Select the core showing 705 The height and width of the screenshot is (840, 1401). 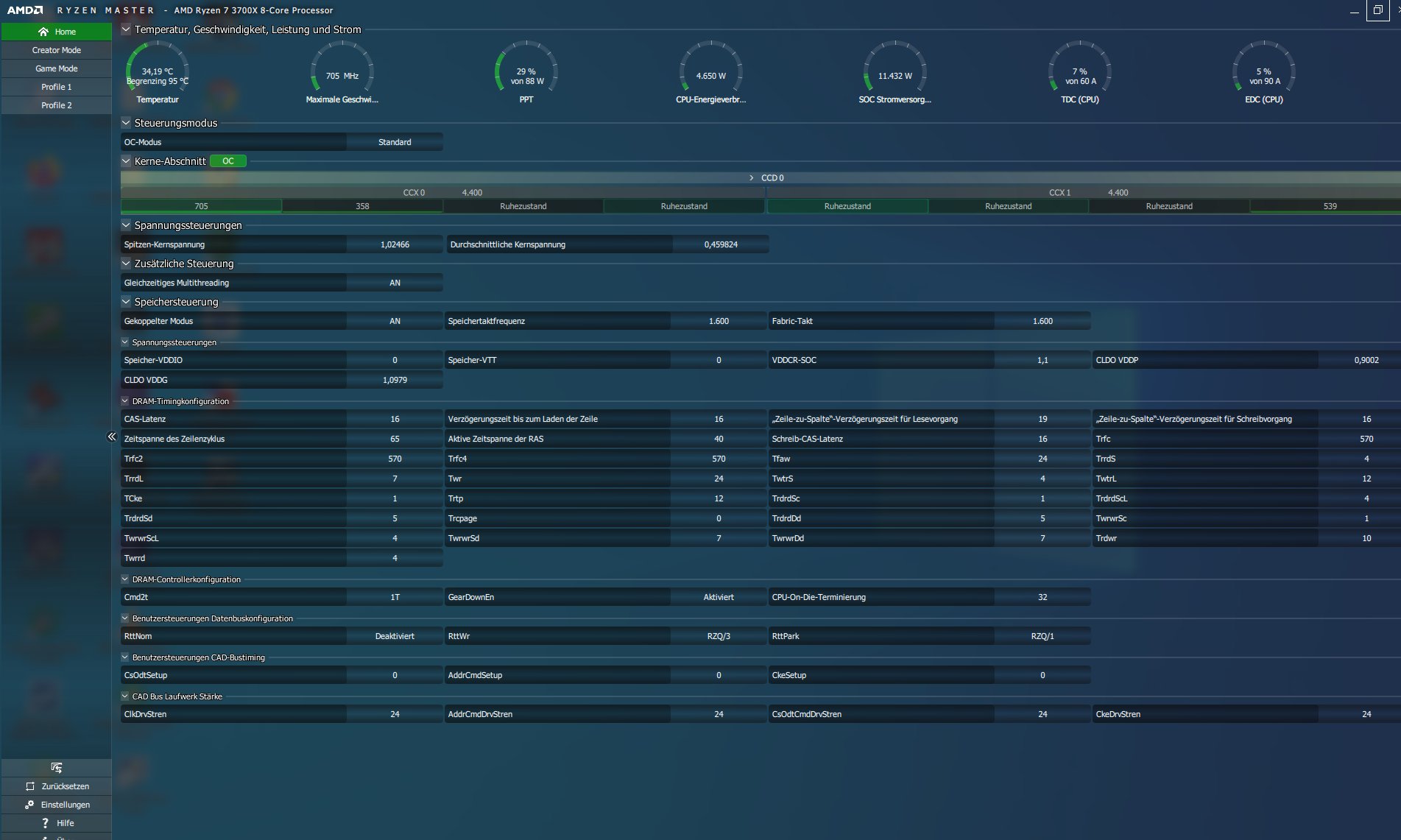[x=201, y=206]
